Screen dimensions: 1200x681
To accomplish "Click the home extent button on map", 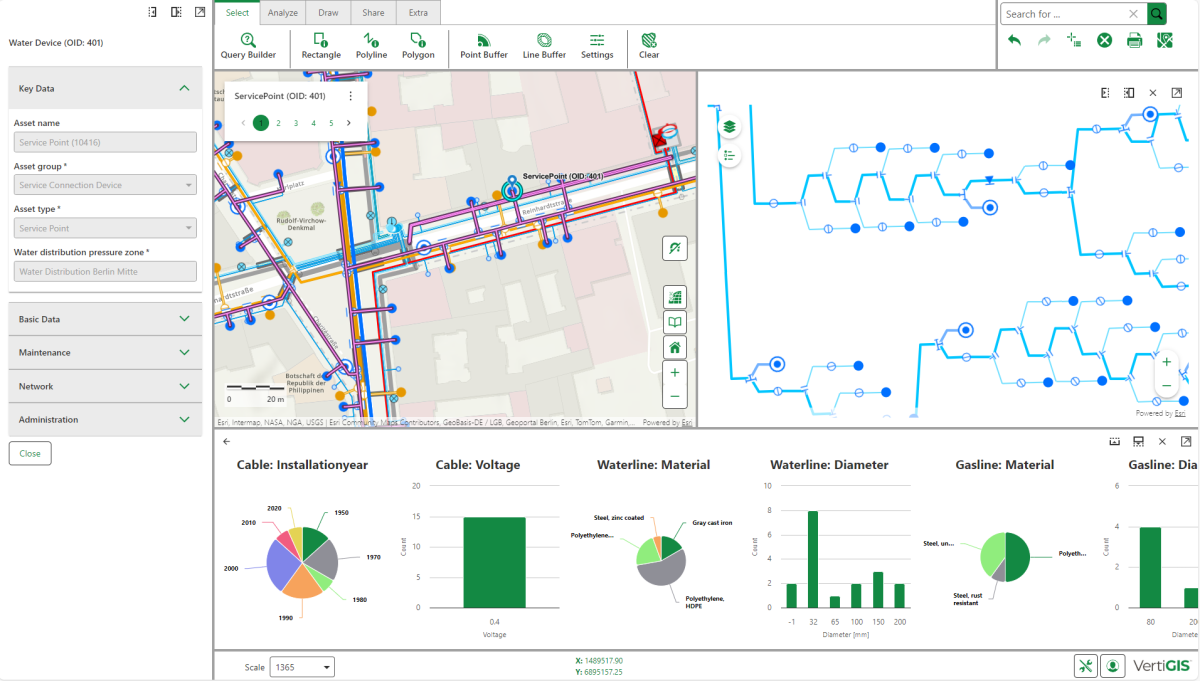I will coord(675,347).
